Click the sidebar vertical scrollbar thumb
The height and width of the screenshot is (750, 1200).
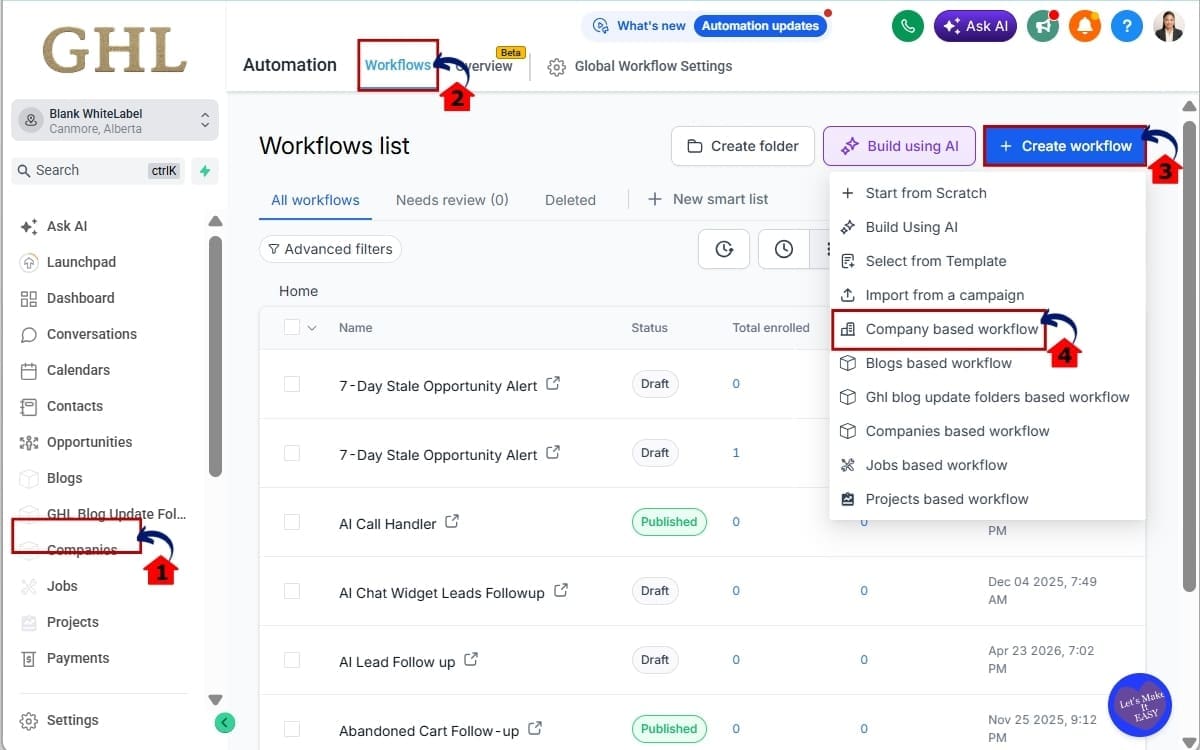(215, 357)
